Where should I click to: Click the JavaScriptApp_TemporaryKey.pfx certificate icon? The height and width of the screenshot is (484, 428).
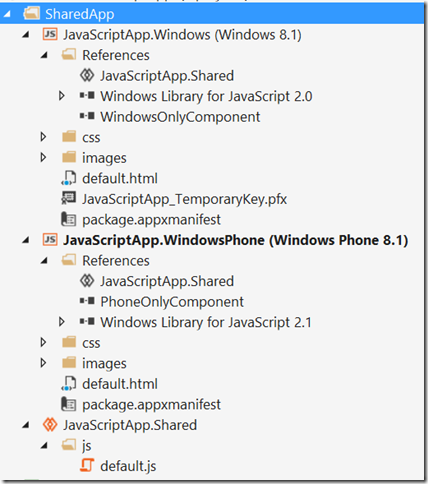click(69, 198)
